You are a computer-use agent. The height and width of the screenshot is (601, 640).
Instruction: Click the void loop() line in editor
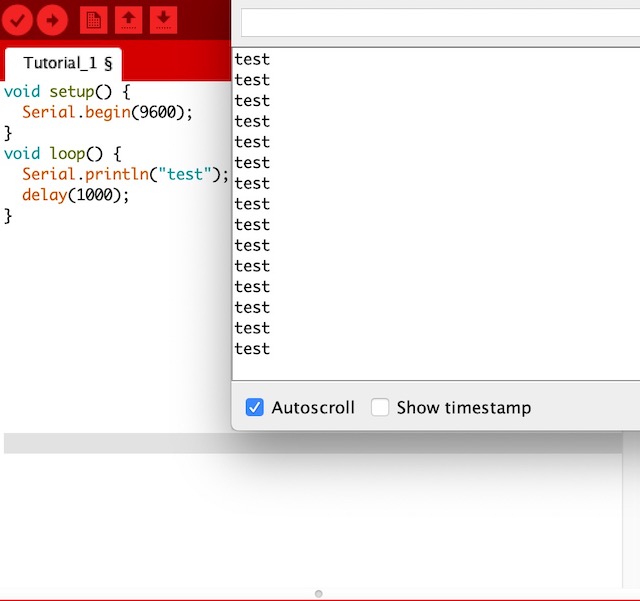62,154
